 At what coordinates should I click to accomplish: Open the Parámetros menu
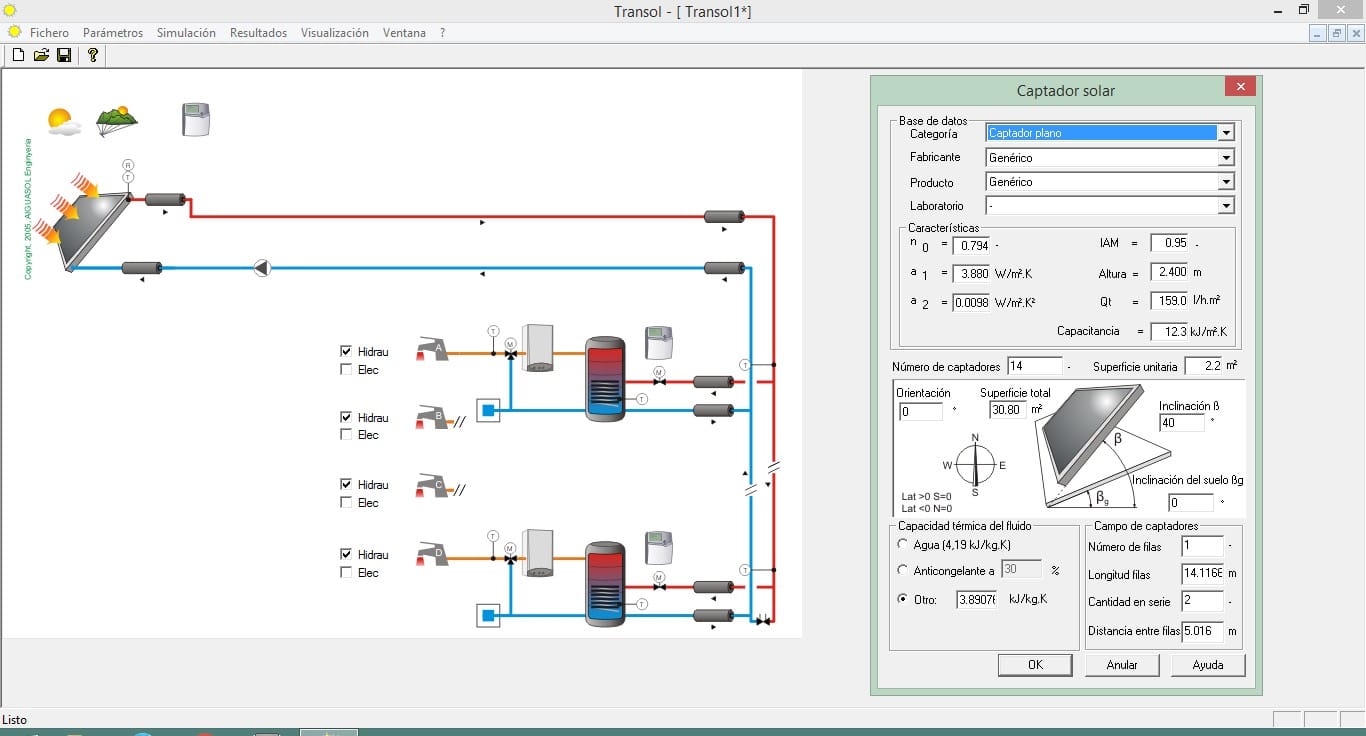113,33
